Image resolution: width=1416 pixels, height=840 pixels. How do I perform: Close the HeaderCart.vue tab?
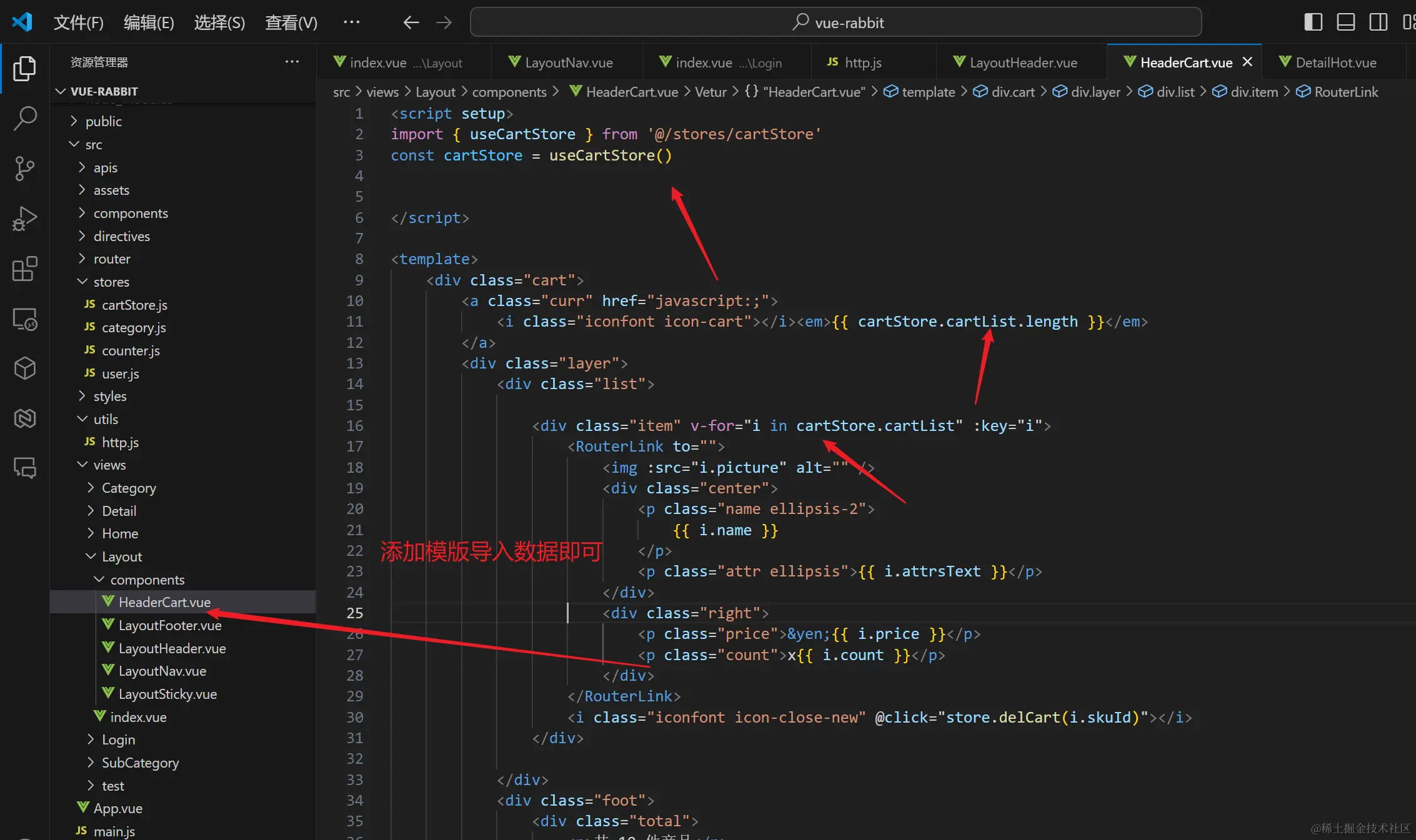coord(1247,62)
